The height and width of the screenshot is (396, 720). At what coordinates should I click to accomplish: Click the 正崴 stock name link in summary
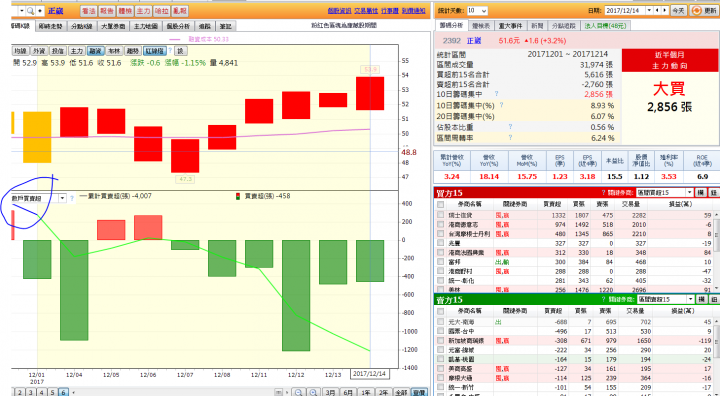(474, 41)
